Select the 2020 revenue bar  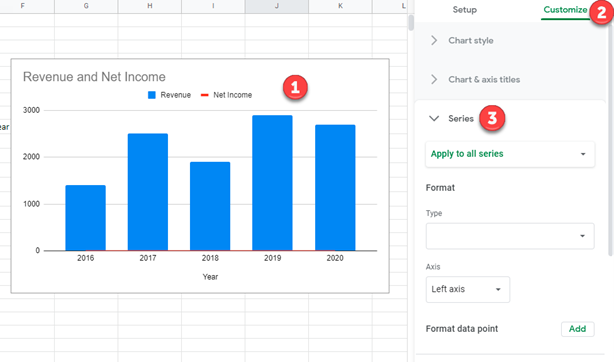click(x=335, y=187)
